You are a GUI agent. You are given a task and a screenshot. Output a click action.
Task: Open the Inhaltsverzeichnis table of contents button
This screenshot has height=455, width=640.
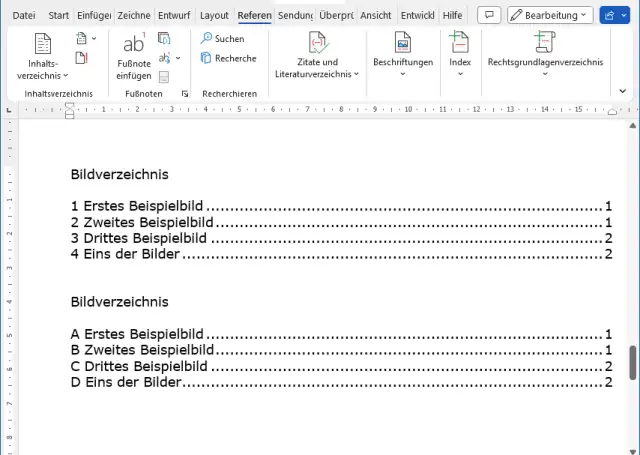click(x=42, y=54)
